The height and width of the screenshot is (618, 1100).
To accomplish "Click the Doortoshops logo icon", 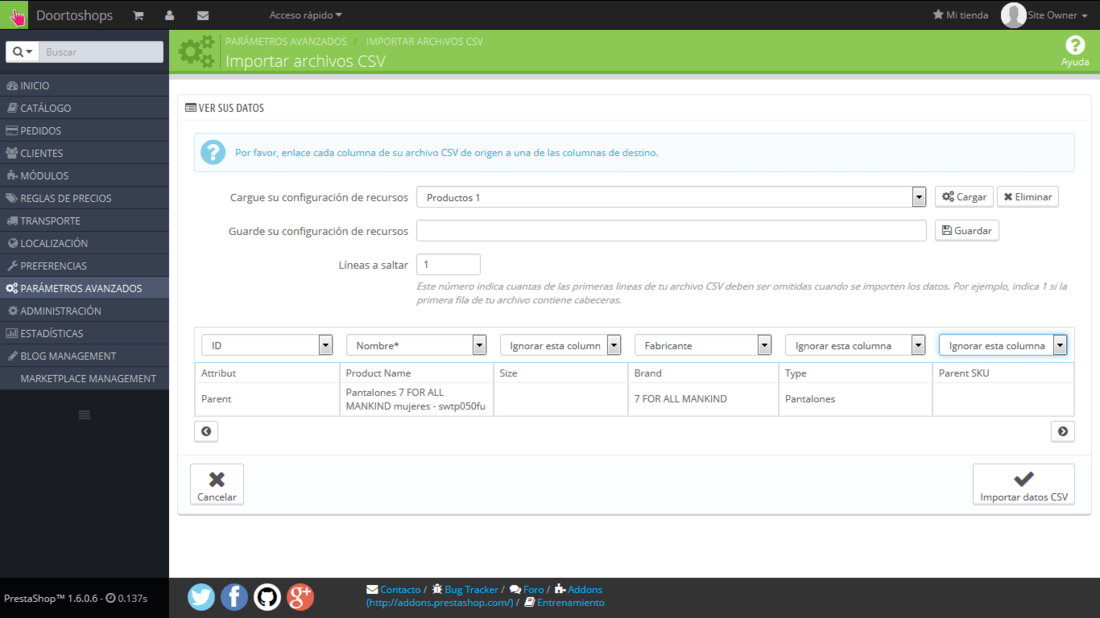I will [14, 15].
